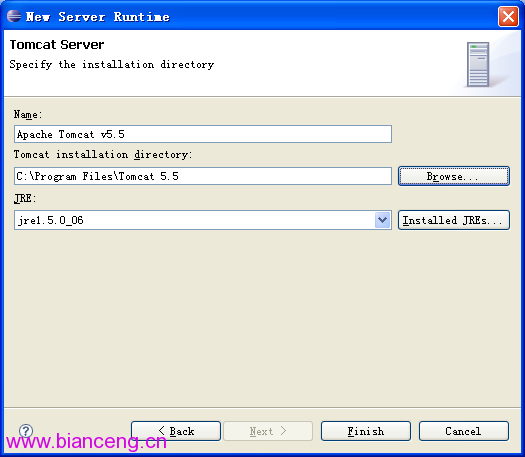Cancel the server runtime wizard
525x457 pixels.
pyautogui.click(x=464, y=431)
